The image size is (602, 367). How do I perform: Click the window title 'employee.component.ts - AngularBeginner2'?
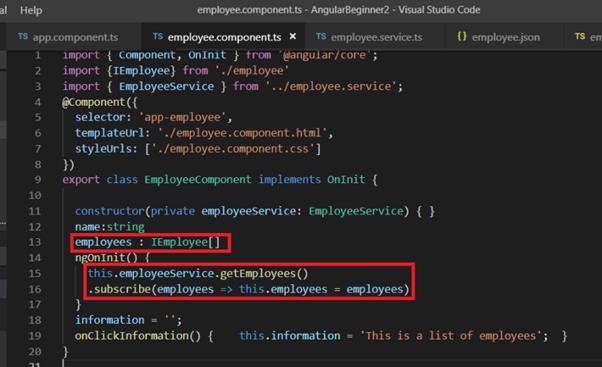point(293,10)
